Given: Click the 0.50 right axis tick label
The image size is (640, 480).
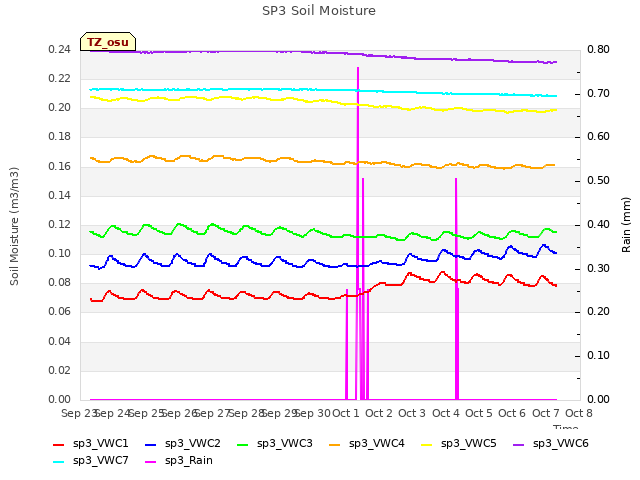Looking at the screenshot, I should [598, 180].
